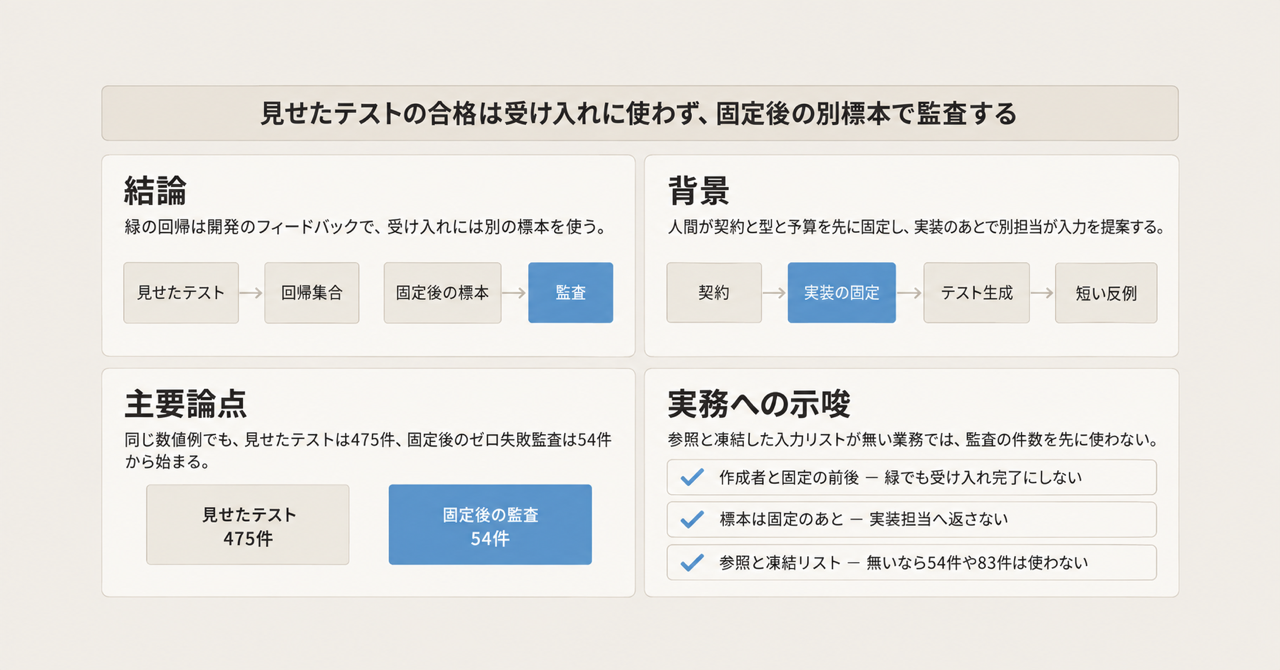Select the blue 実装の固定 box
Viewport: 1280px width, 670px height.
pos(842,293)
